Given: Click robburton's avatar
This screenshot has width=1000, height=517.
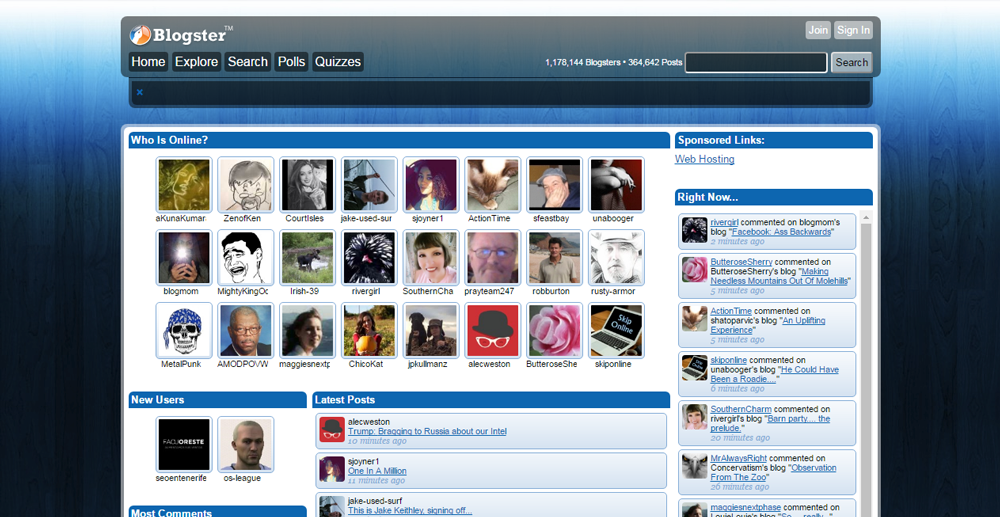Looking at the screenshot, I should click(x=554, y=258).
